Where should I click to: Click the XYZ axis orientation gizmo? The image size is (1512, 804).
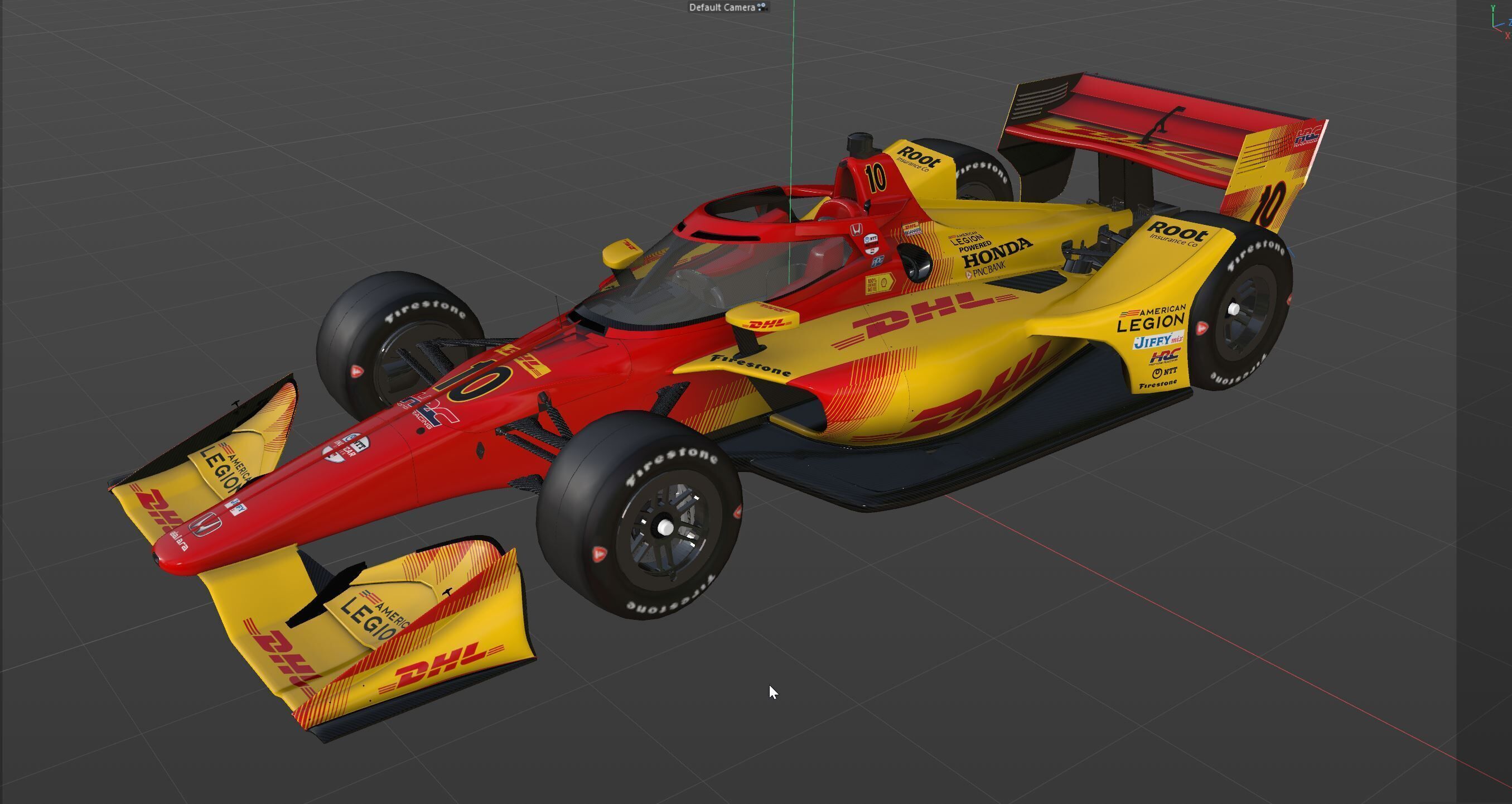(1500, 22)
